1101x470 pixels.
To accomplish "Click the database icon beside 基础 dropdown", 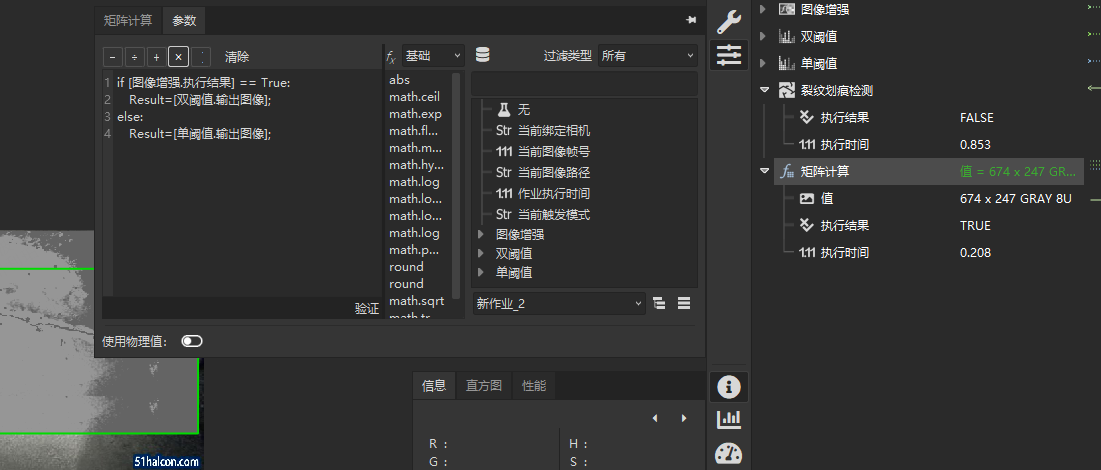I will 483,56.
